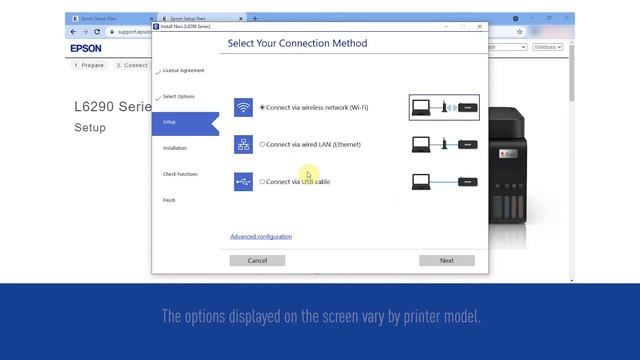Go forward in the browser

pyautogui.click(x=85, y=32)
